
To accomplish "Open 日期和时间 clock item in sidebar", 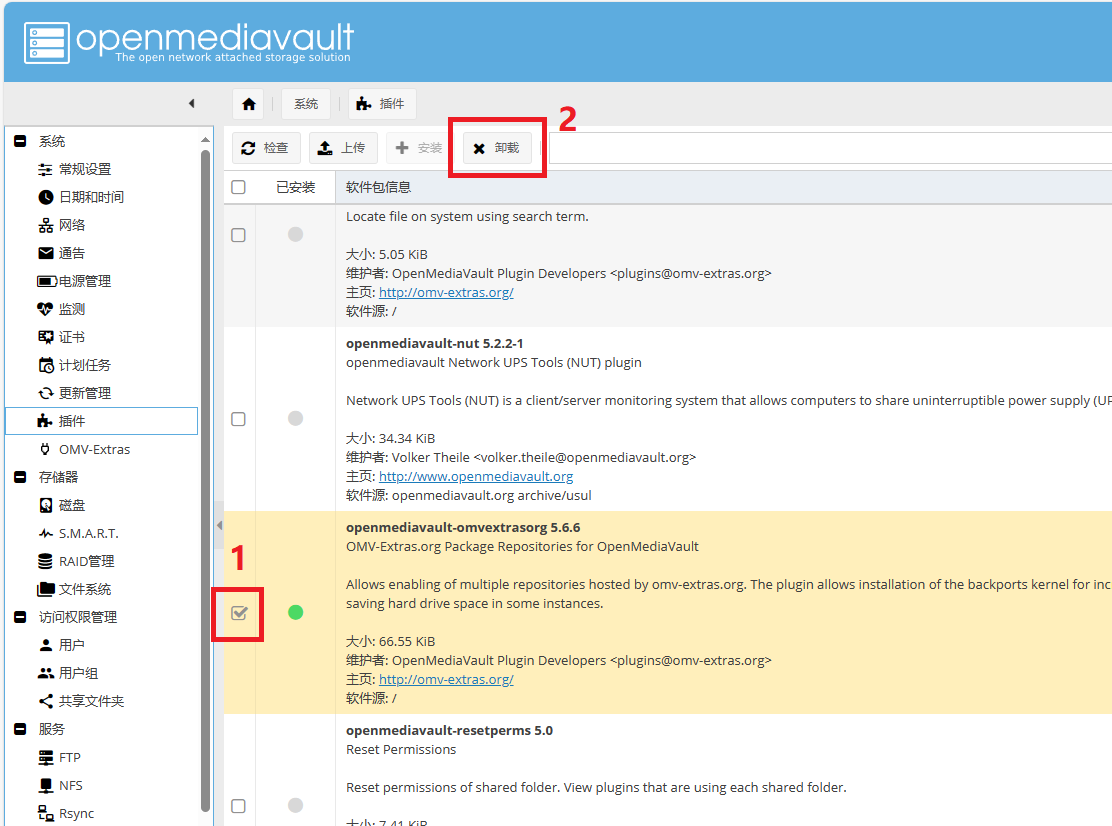I will point(91,197).
